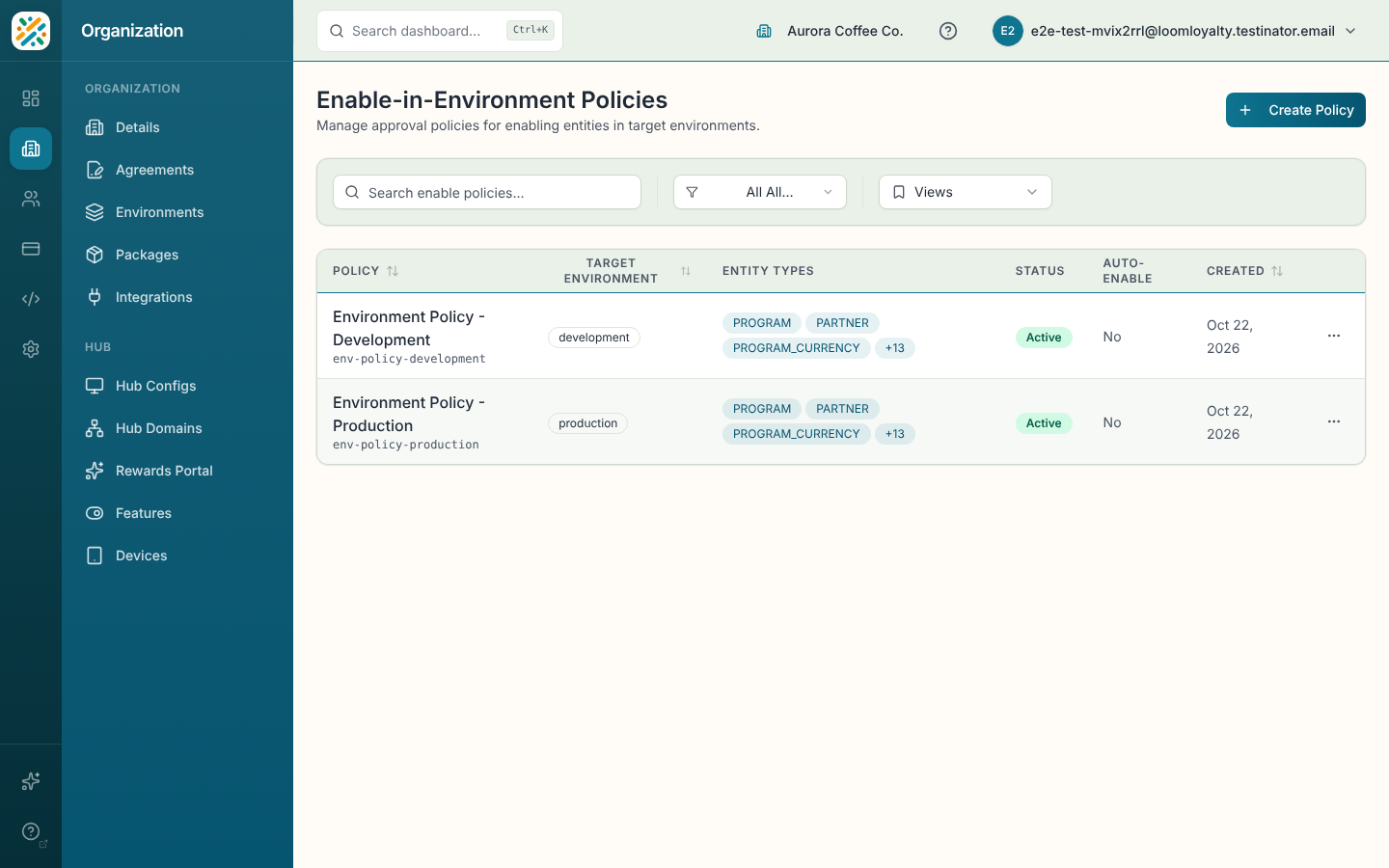Click the help question mark in header
1389x868 pixels.
[x=948, y=31]
